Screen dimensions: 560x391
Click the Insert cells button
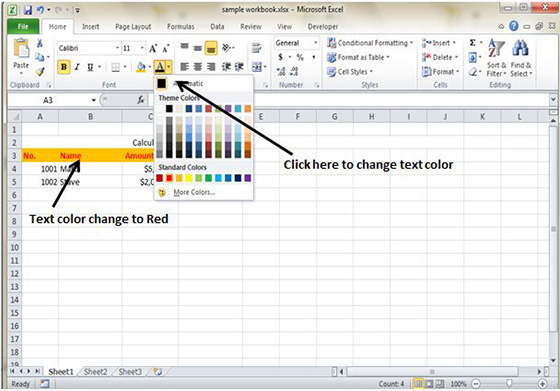[439, 43]
